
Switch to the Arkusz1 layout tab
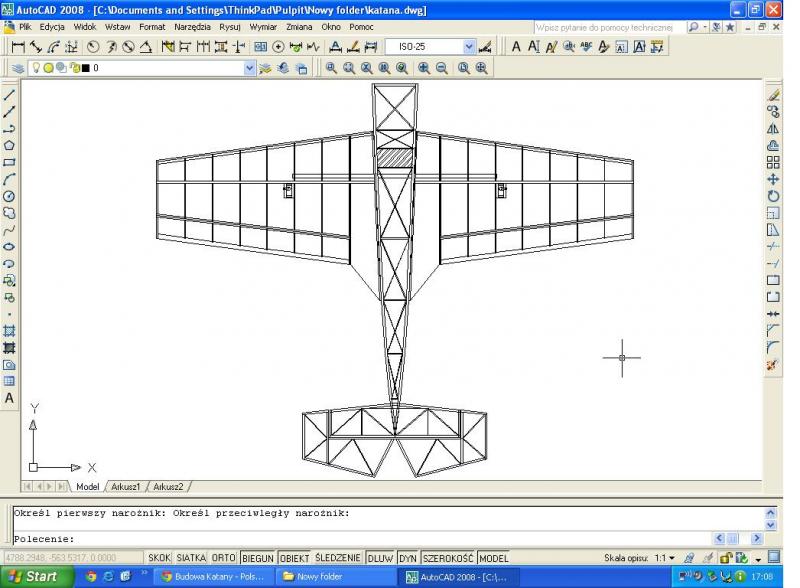125,487
